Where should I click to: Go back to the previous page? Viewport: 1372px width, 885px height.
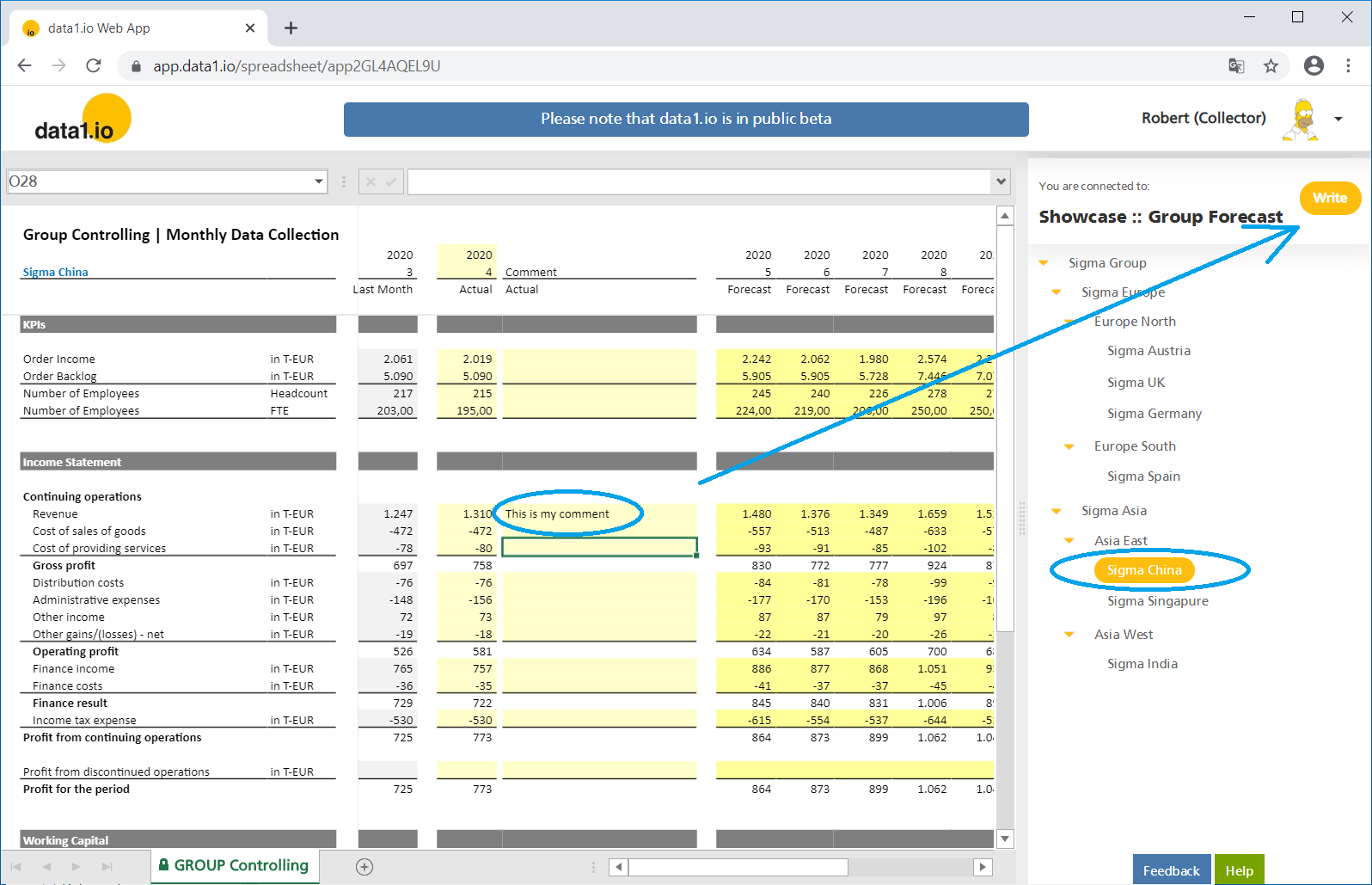(x=25, y=66)
